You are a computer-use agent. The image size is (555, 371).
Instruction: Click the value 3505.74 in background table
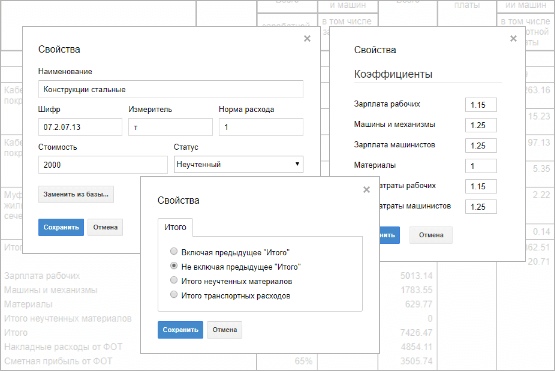(416, 361)
